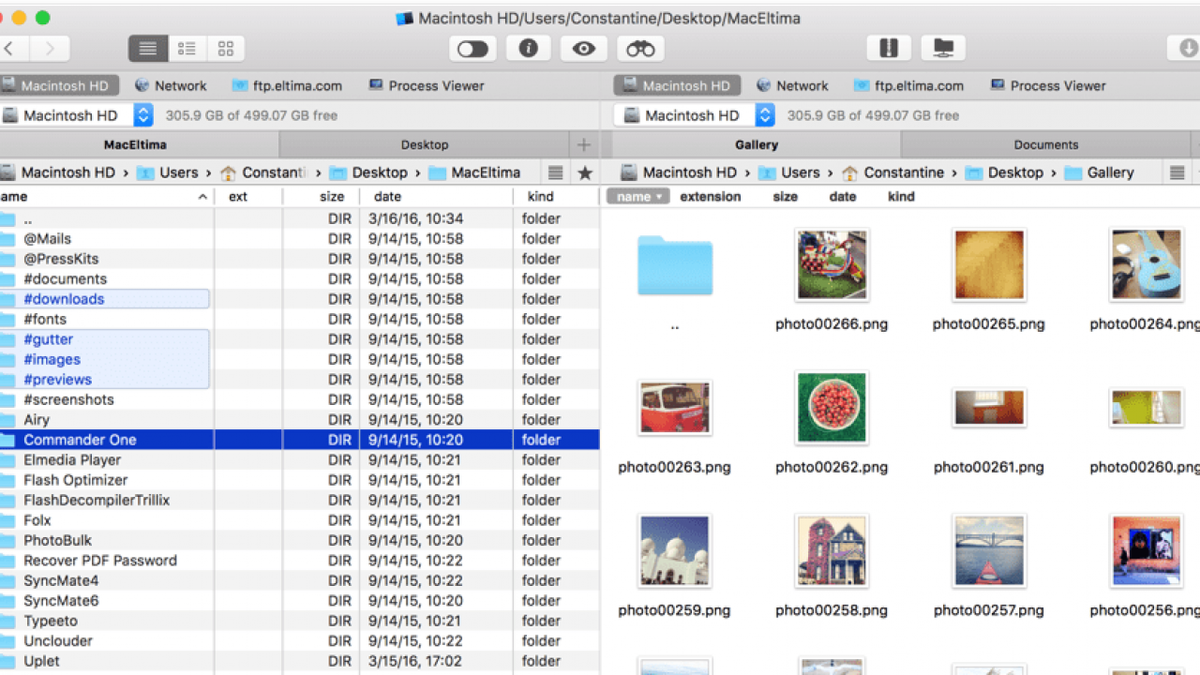
Task: Switch left pane to full list view
Action: pos(147,48)
